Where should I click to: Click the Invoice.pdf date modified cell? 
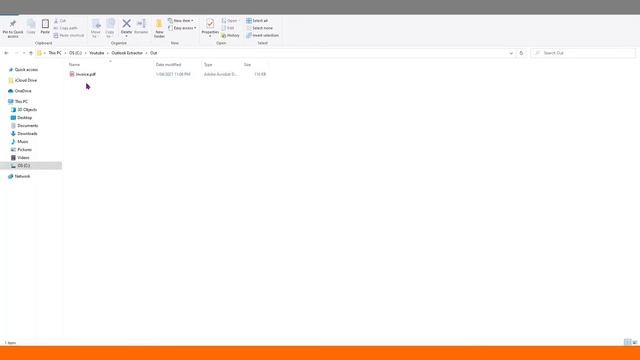coord(173,74)
